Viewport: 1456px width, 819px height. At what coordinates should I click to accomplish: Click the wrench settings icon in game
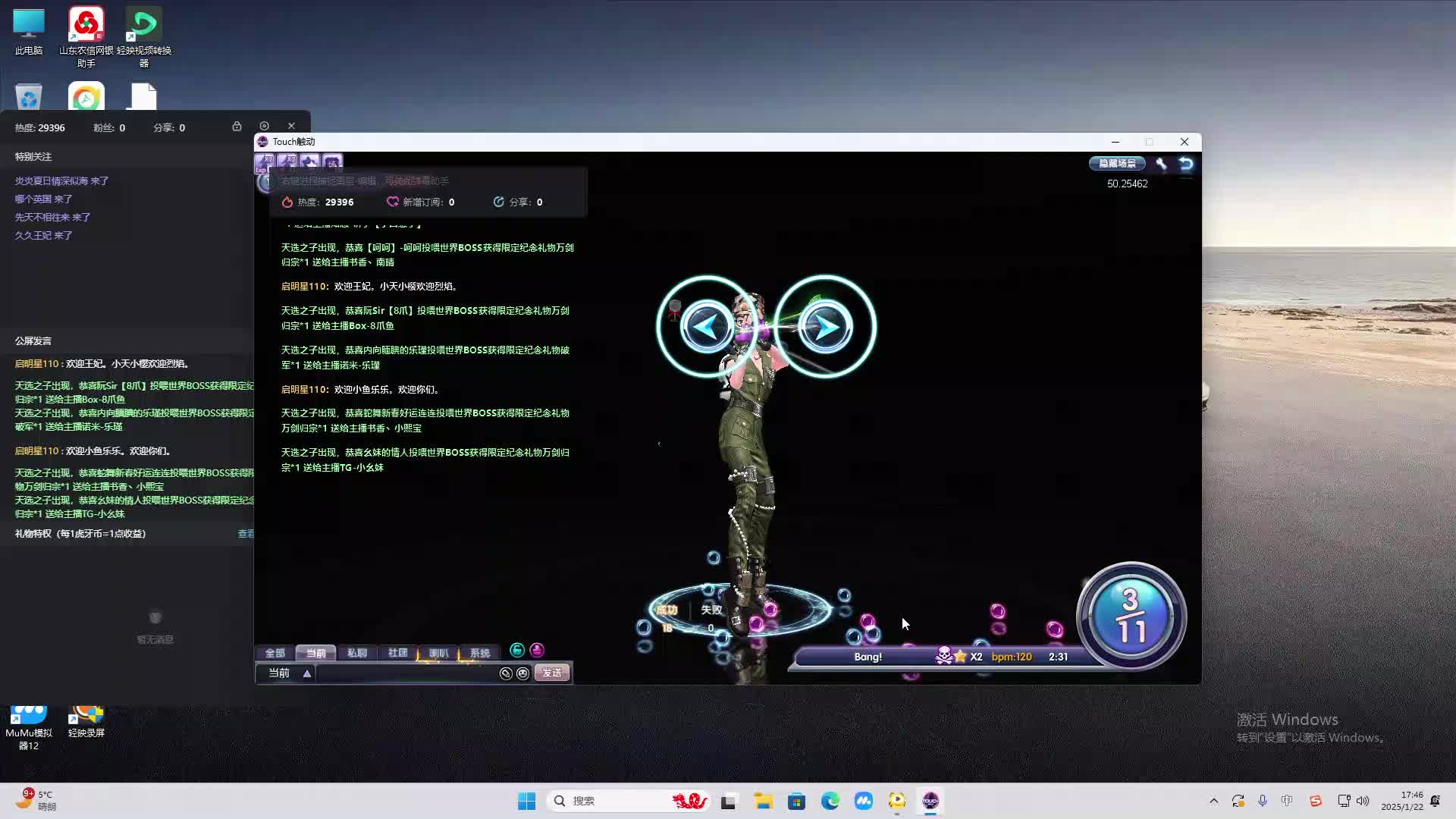click(1161, 164)
